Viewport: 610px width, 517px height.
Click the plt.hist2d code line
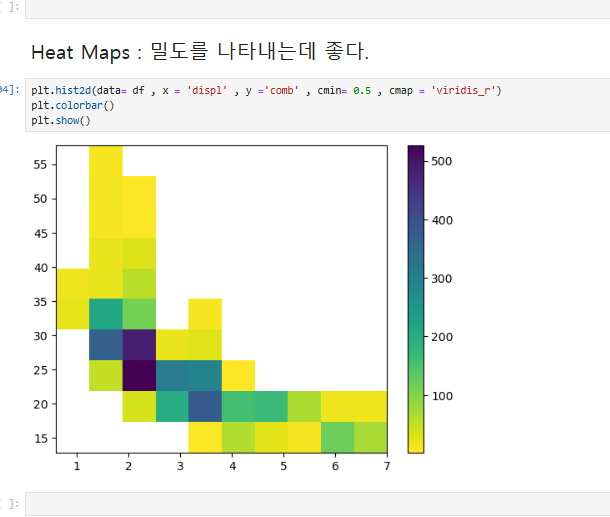tap(266, 91)
